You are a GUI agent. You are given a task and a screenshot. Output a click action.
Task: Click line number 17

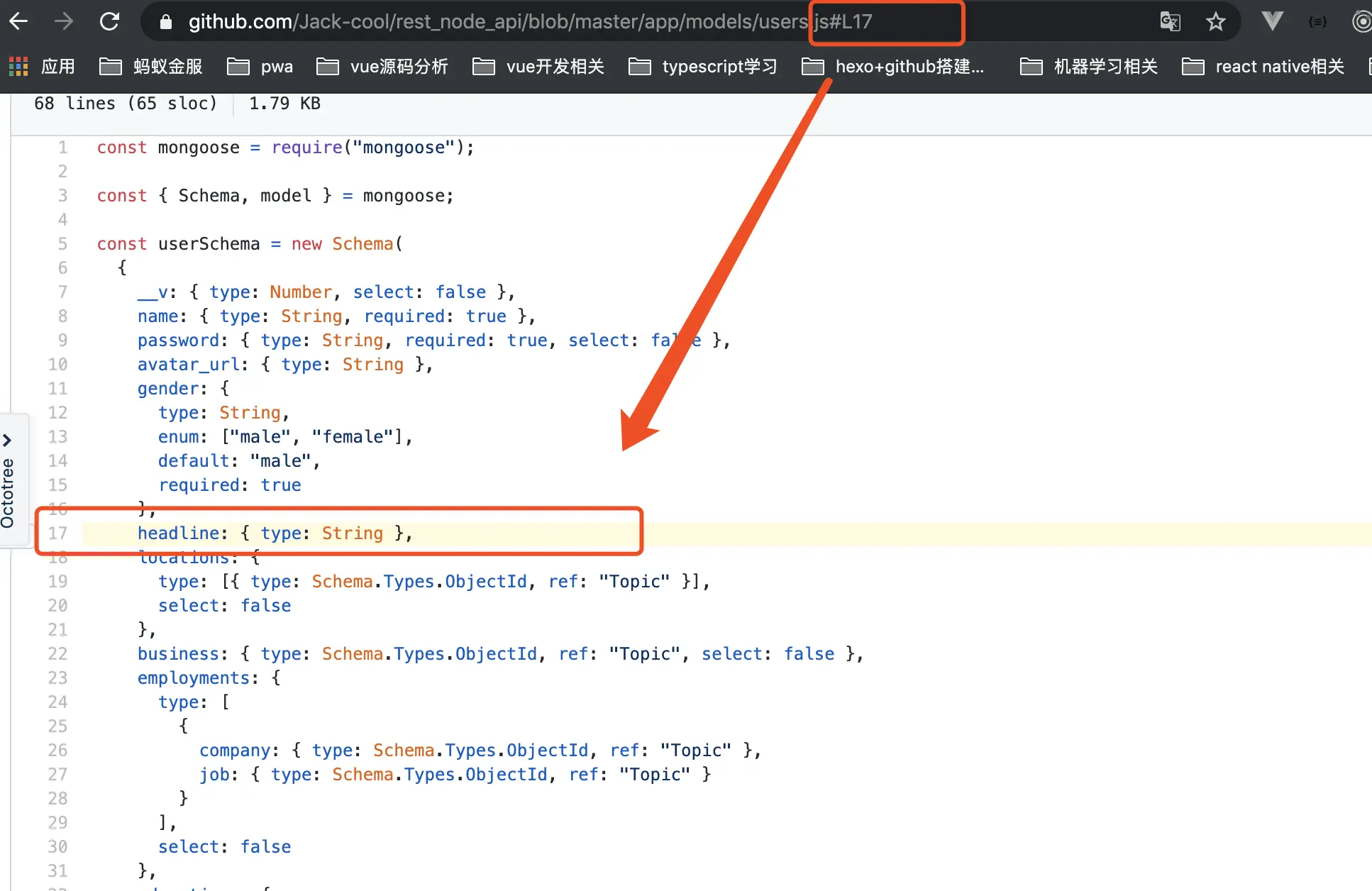pyautogui.click(x=57, y=533)
